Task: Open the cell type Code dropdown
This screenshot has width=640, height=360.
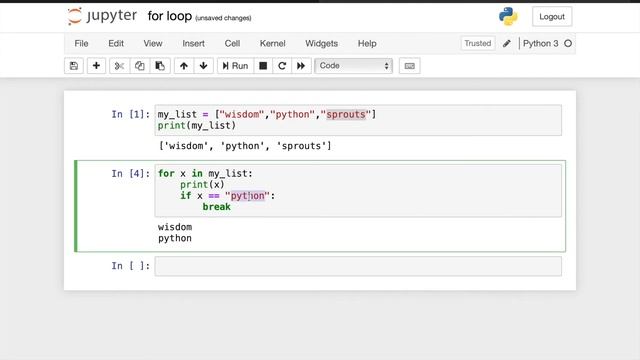Action: (353, 66)
